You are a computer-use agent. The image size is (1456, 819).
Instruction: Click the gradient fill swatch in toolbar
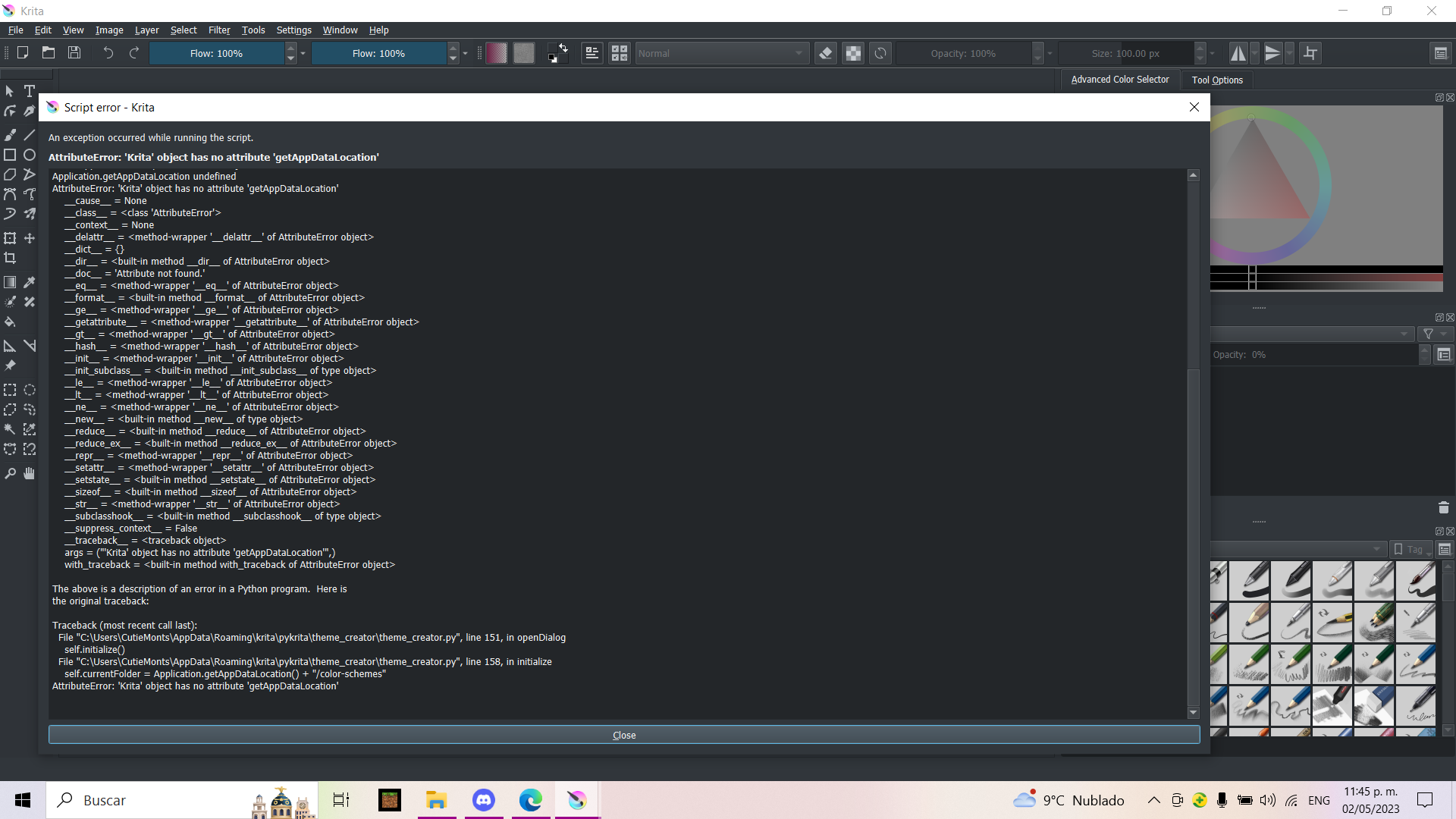tap(497, 53)
